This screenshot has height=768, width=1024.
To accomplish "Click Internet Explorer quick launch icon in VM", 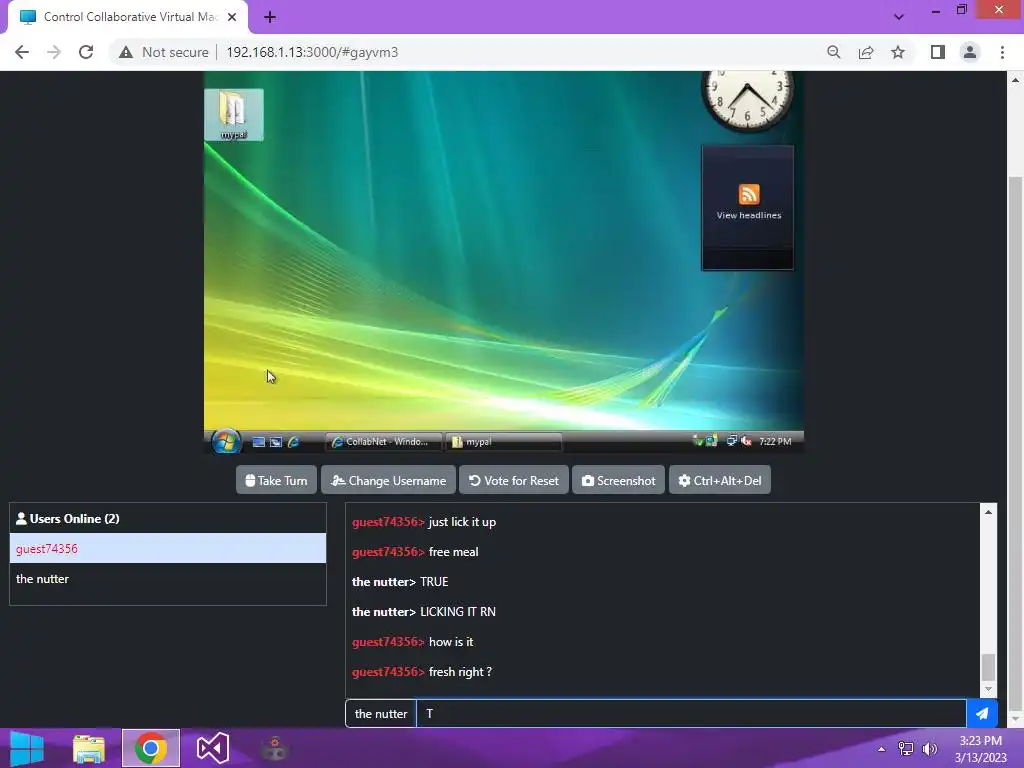I will tap(294, 442).
